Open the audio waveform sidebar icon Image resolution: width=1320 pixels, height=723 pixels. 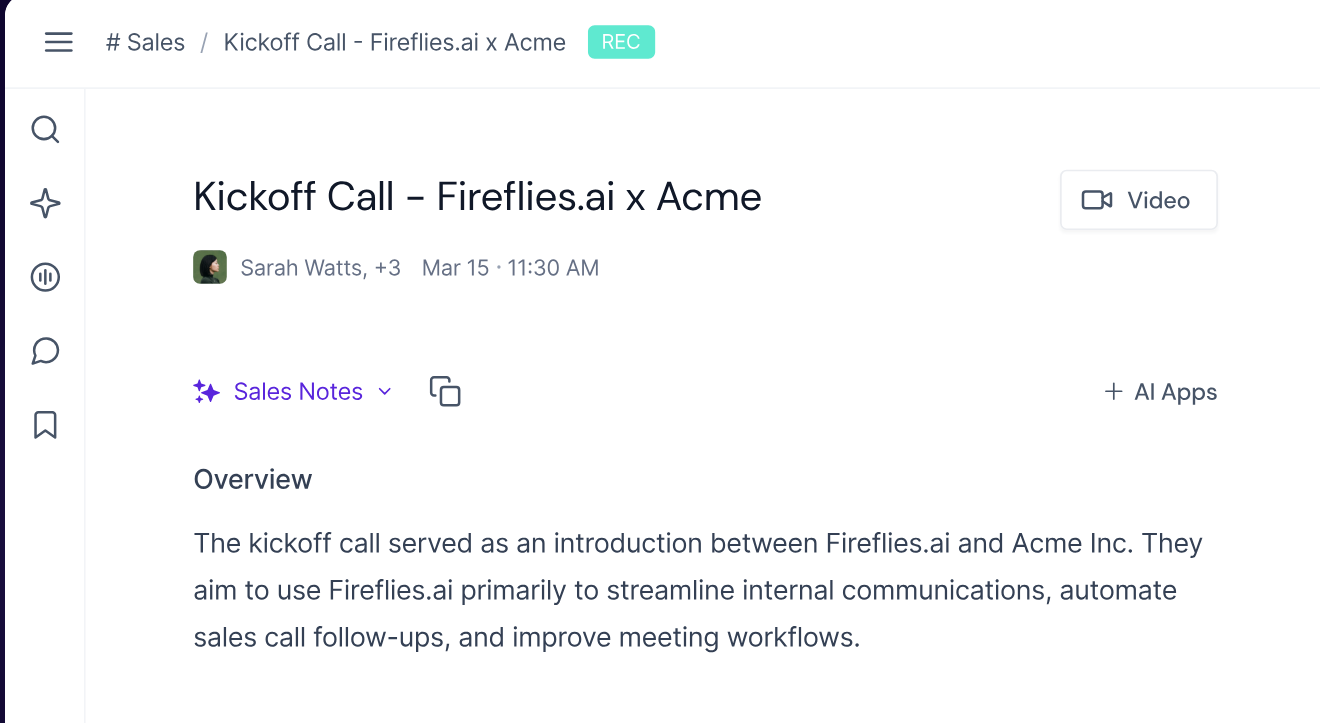coord(45,277)
